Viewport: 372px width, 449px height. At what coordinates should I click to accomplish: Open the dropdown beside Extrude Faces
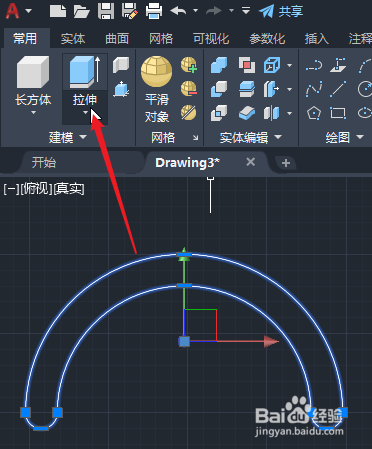290,89
